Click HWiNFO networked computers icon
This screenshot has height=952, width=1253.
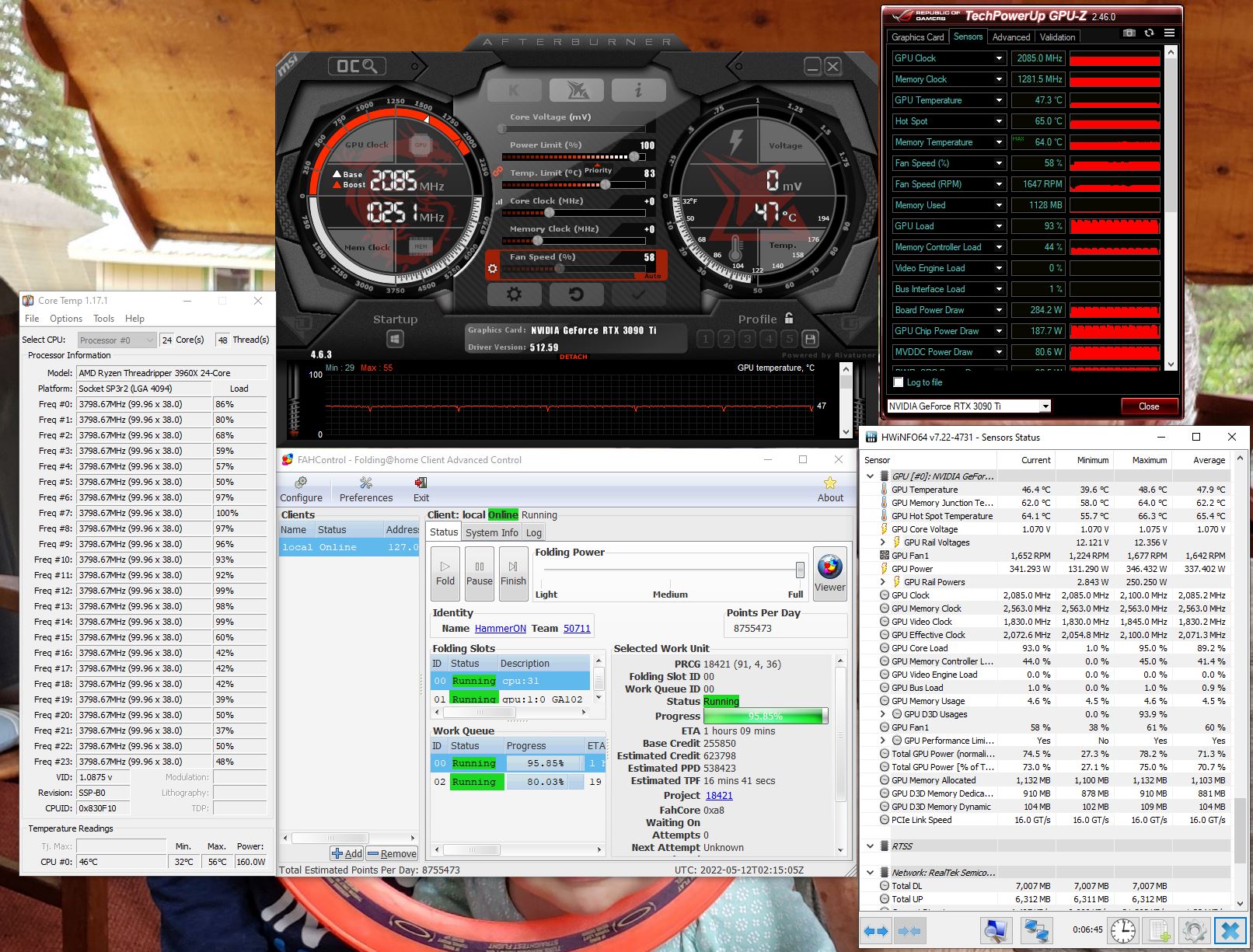[1035, 930]
